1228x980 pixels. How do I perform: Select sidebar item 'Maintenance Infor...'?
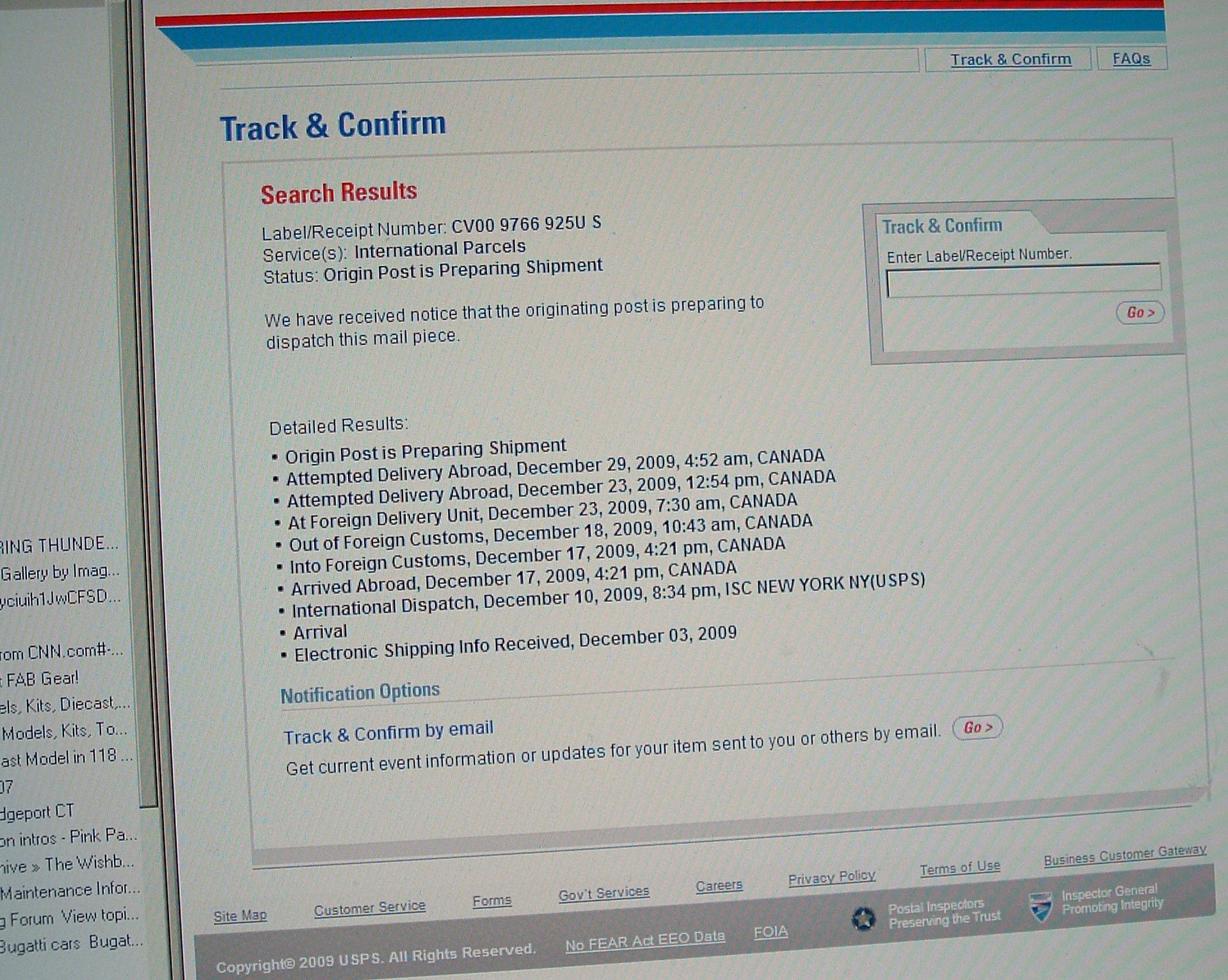coord(70,890)
